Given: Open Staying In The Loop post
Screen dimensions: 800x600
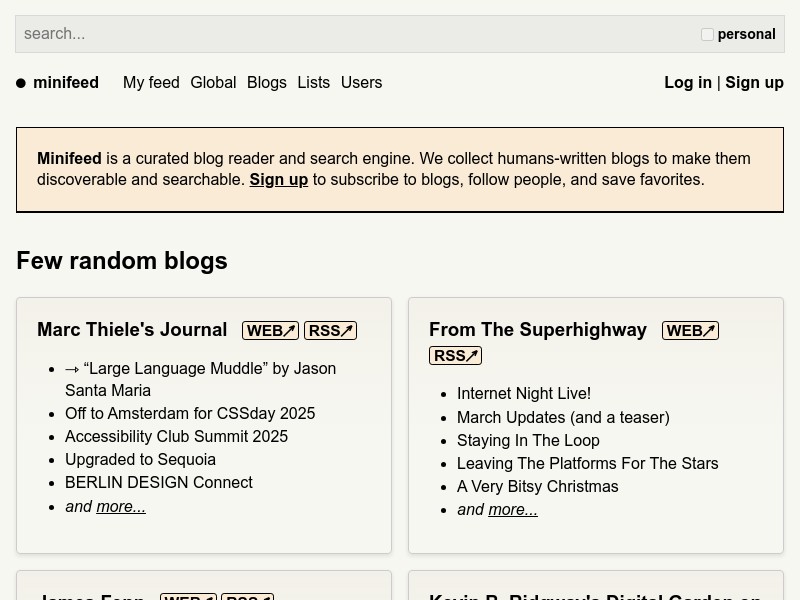Looking at the screenshot, I should [x=528, y=440].
